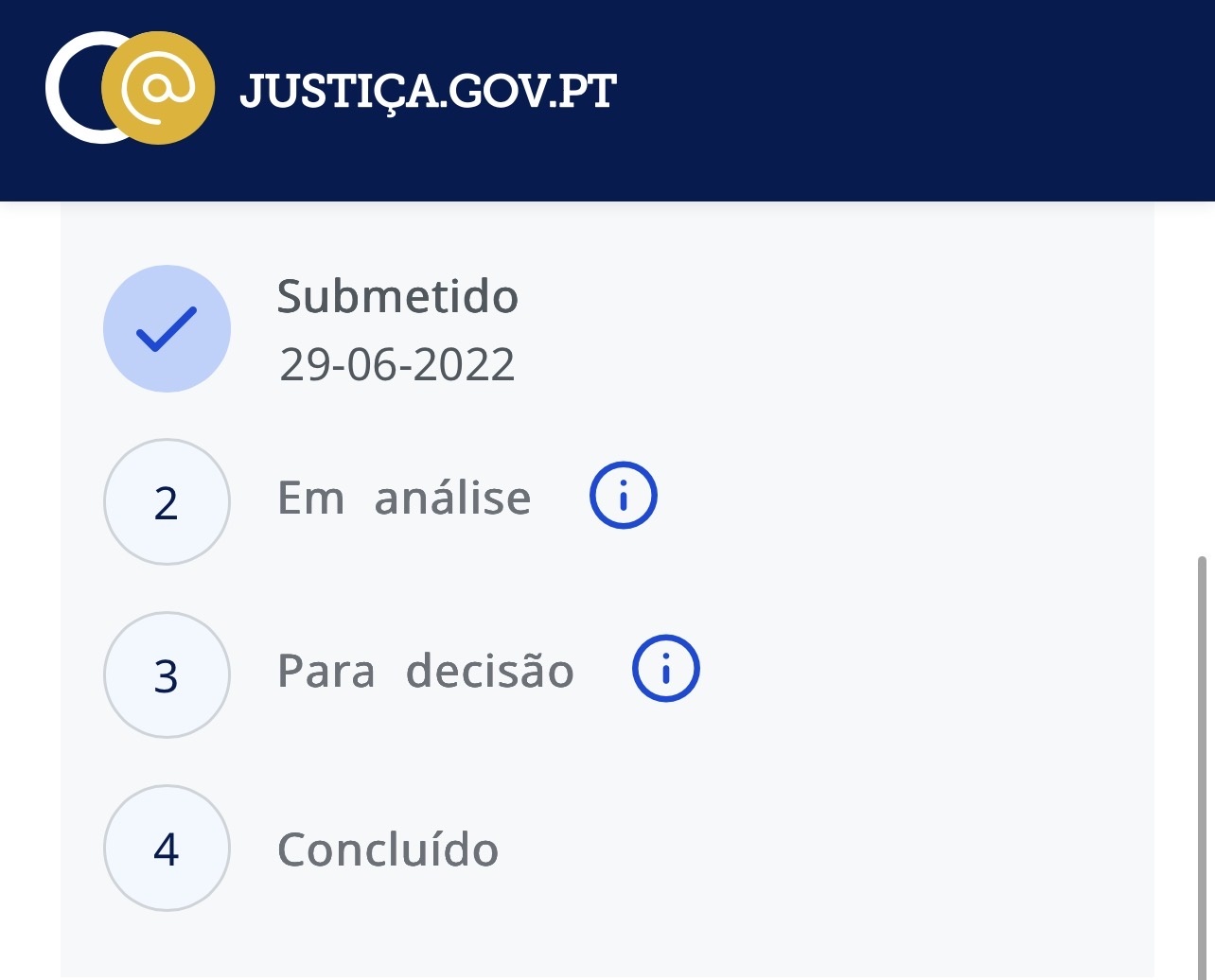Open the info icon beside Para decisão
This screenshot has height=980, width=1215.
665,669
